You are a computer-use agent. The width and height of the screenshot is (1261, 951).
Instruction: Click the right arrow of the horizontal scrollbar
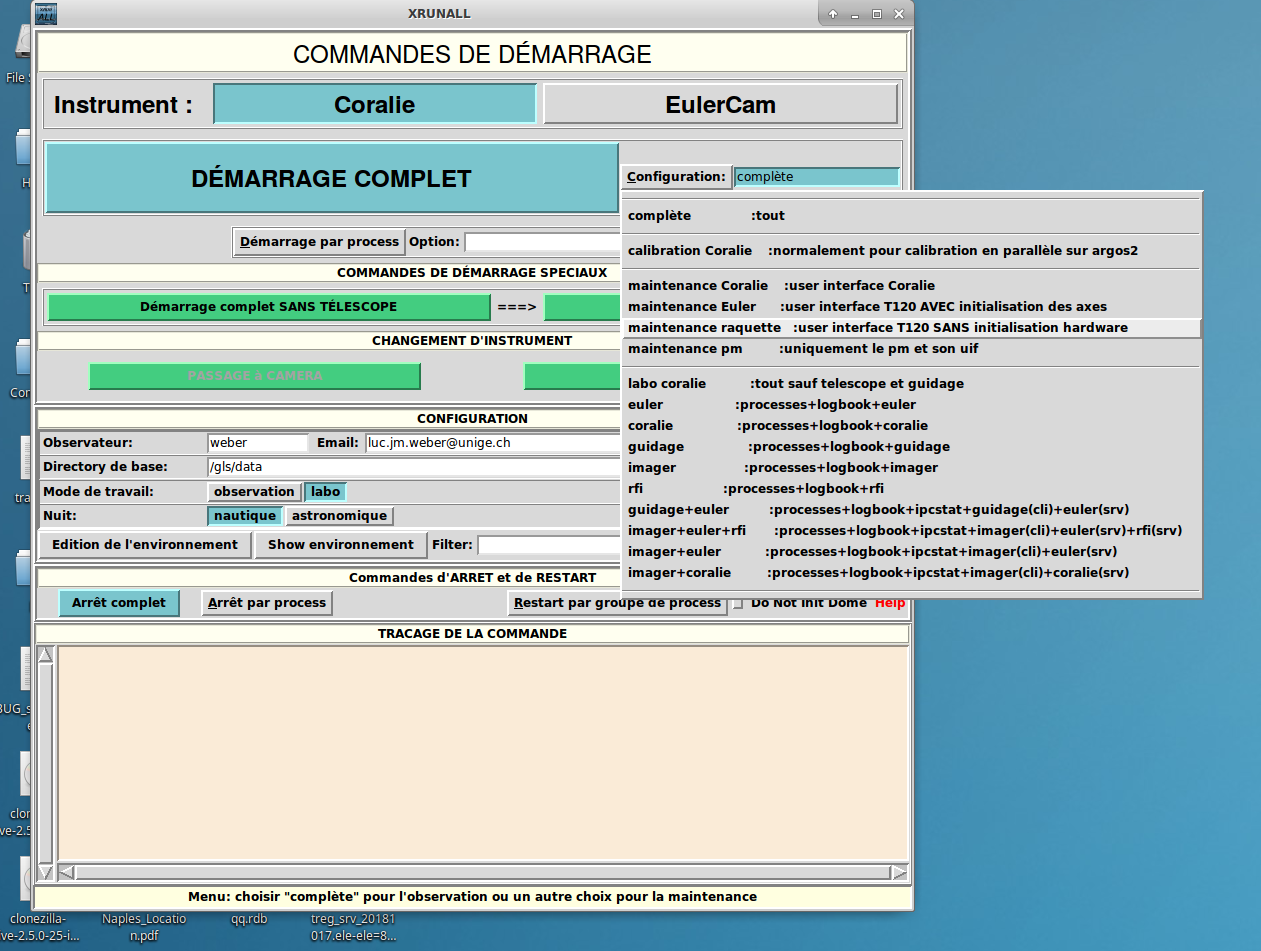point(899,872)
